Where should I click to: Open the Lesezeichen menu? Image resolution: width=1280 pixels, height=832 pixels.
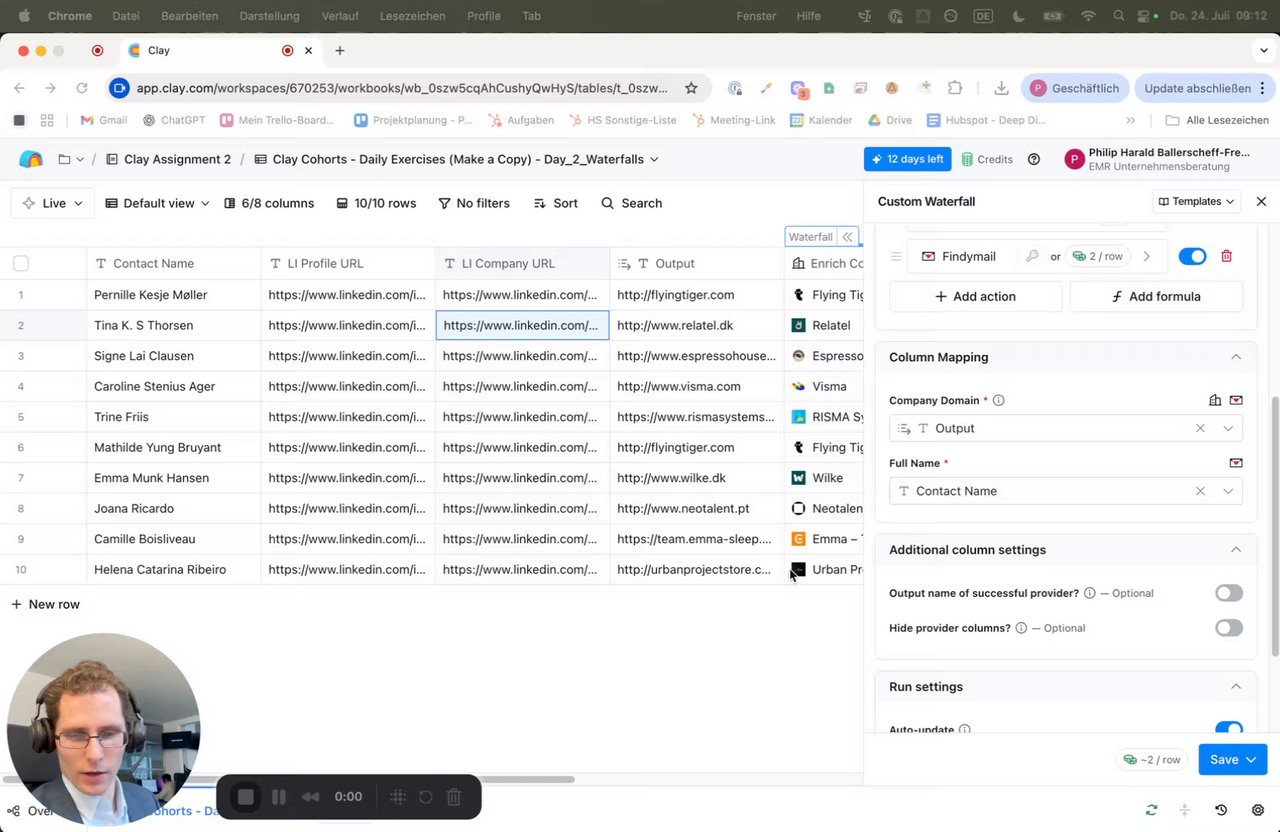coord(413,16)
